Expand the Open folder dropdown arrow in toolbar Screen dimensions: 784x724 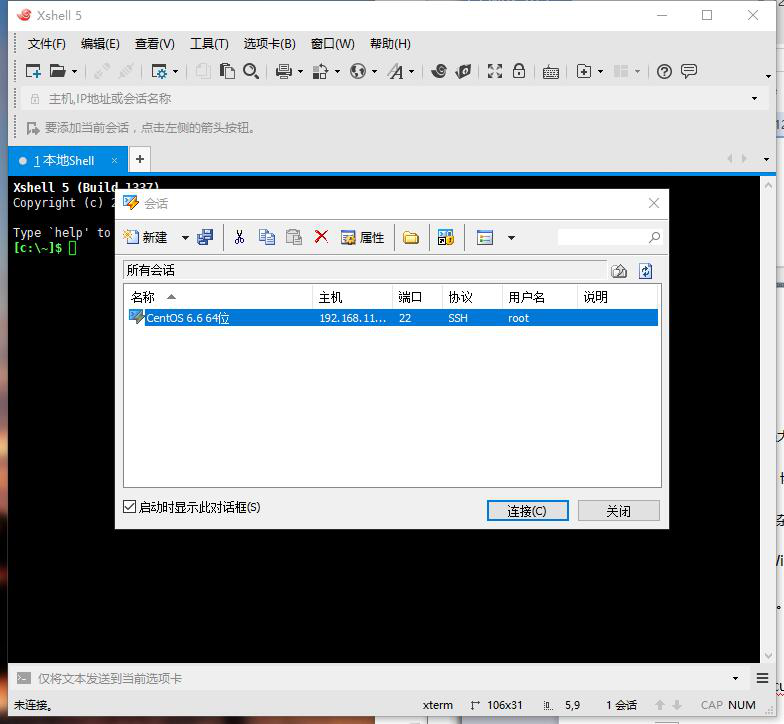tap(74, 72)
